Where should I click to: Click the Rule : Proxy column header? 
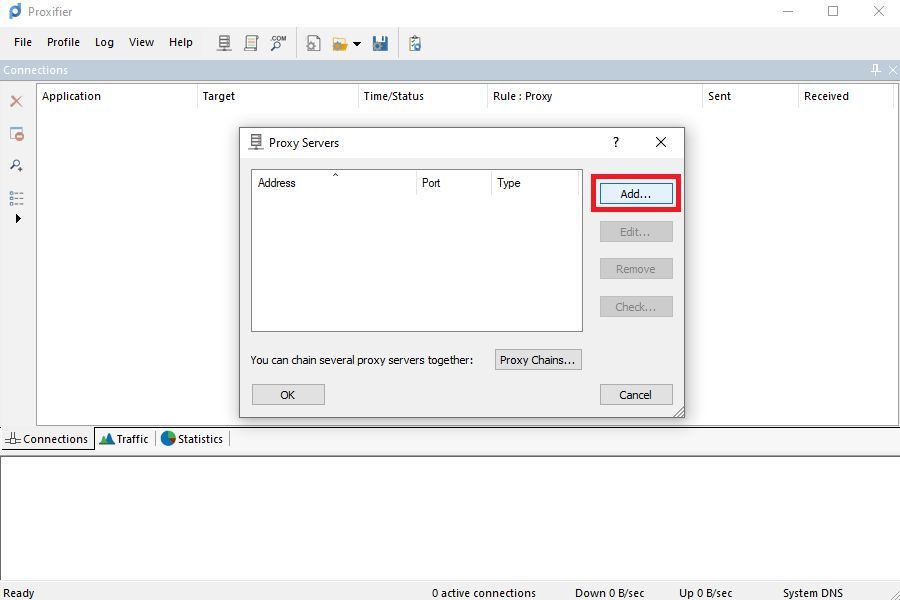pyautogui.click(x=595, y=96)
